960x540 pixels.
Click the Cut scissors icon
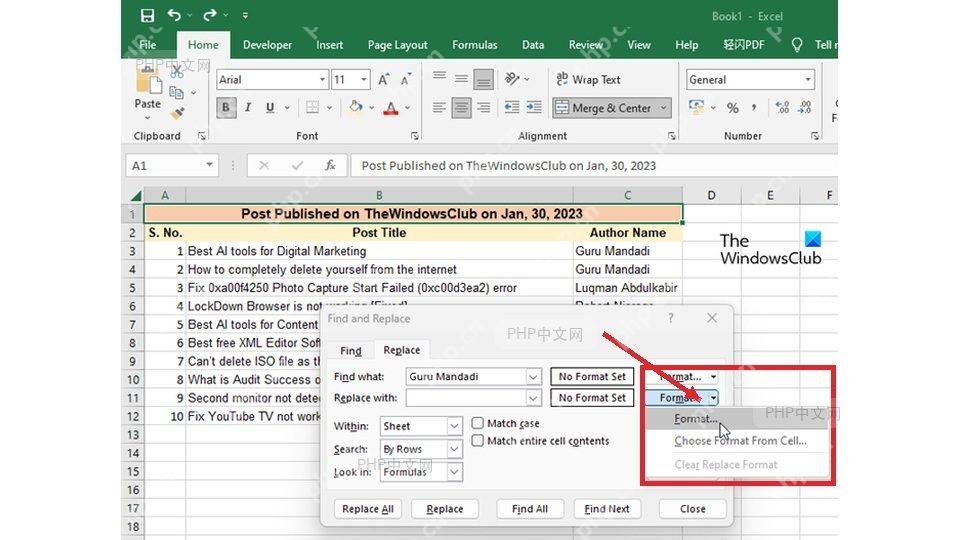[x=176, y=72]
